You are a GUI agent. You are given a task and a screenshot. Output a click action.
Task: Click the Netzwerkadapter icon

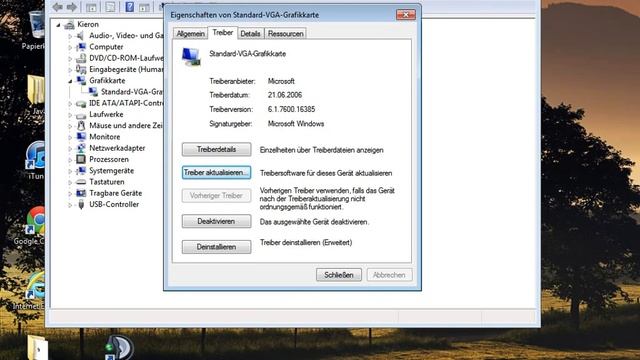click(x=81, y=148)
